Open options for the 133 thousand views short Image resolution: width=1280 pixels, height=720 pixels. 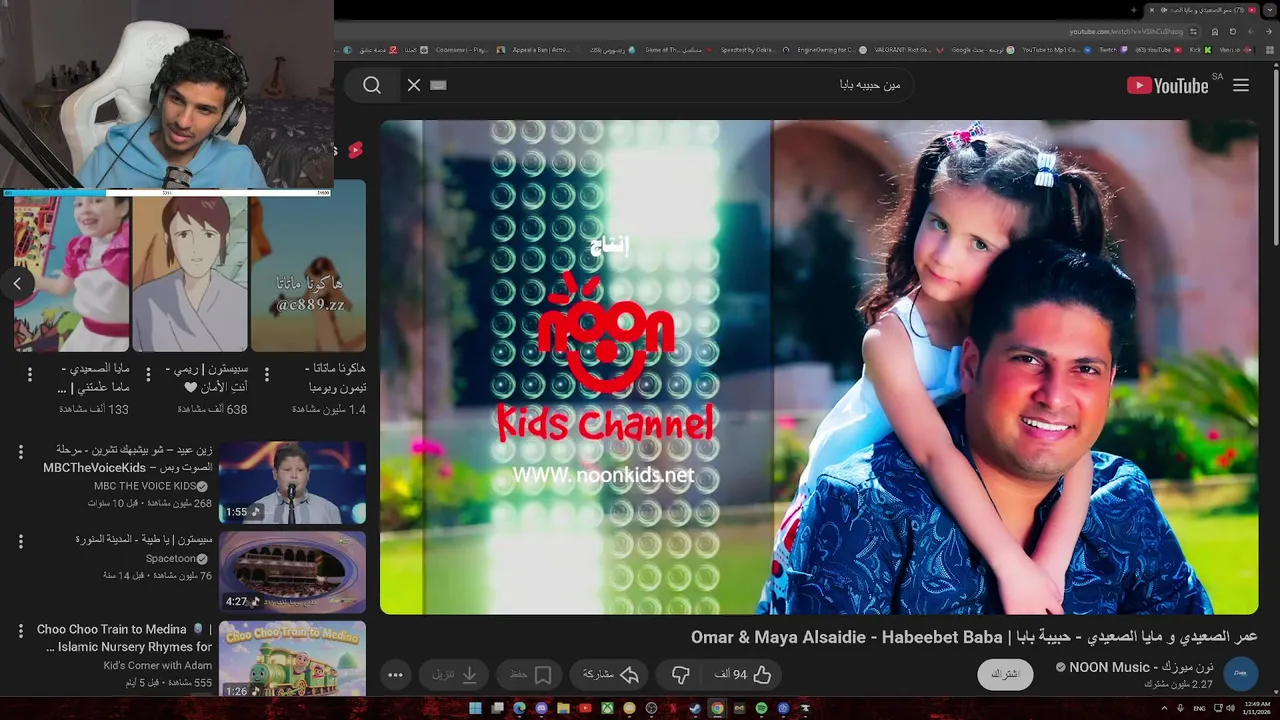(29, 375)
